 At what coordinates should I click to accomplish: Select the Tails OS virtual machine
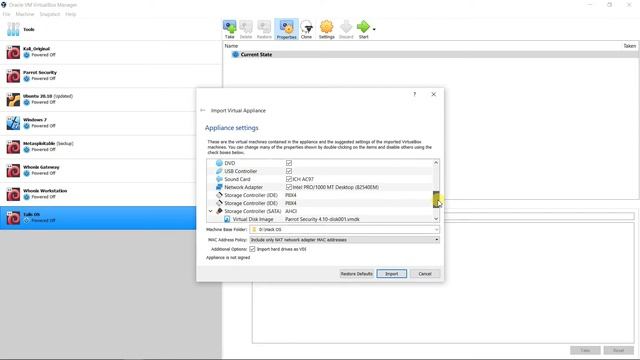pos(98,218)
